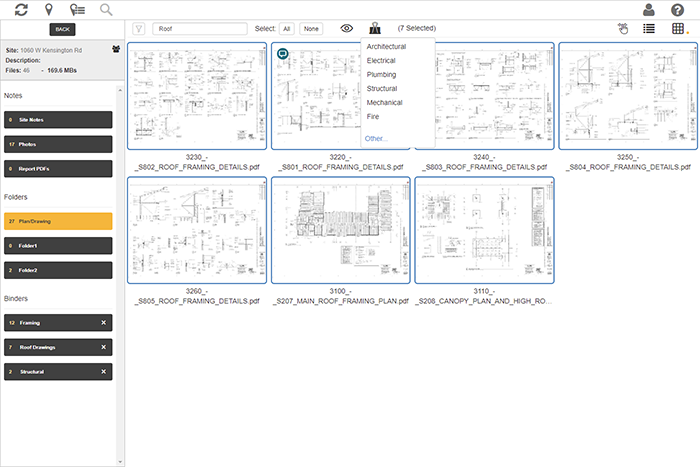This screenshot has height=467, width=700.
Task: Toggle the binder category dropdown icon
Action: coord(375,29)
